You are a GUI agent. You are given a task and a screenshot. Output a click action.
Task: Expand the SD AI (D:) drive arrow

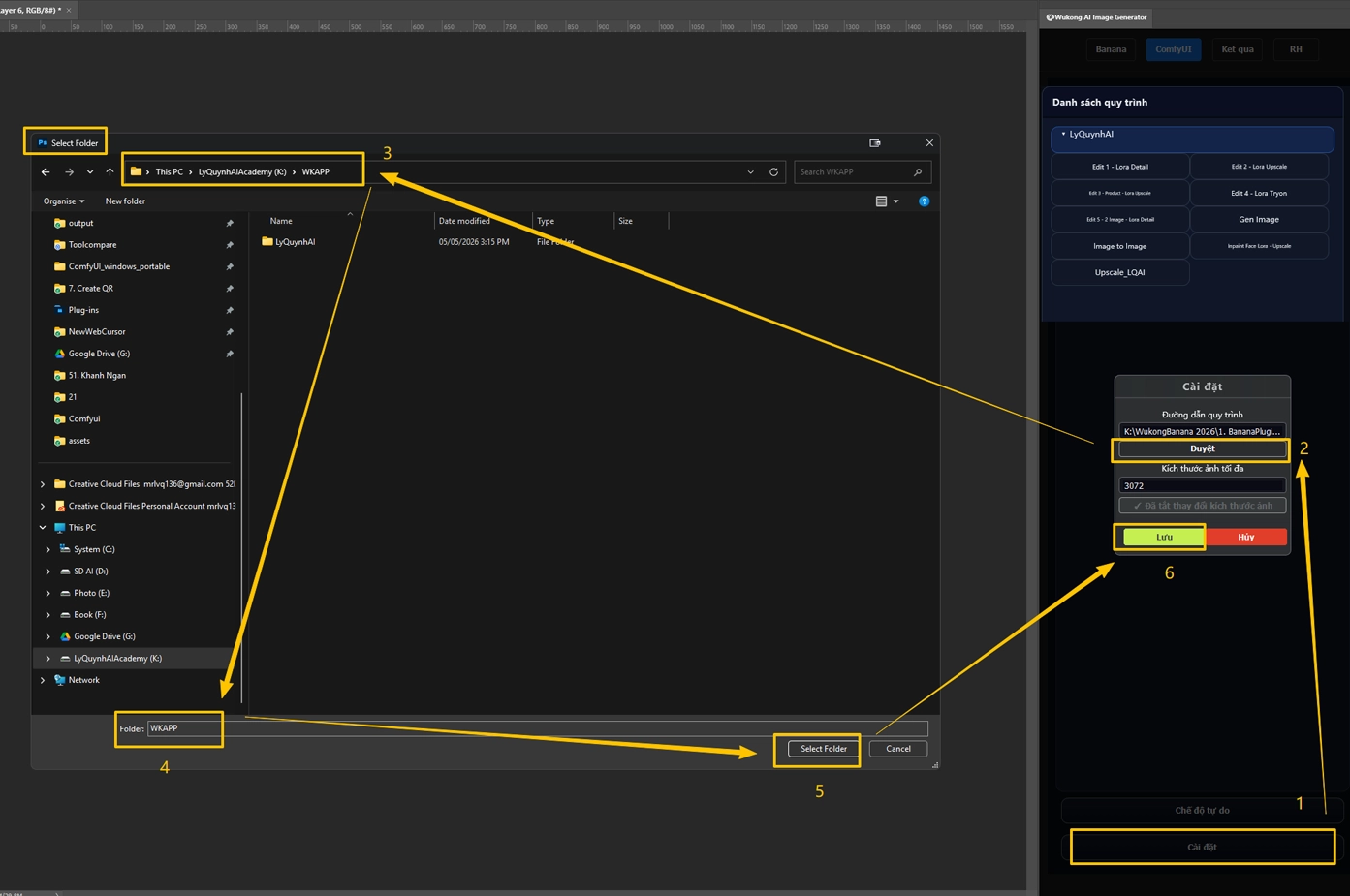(x=48, y=572)
